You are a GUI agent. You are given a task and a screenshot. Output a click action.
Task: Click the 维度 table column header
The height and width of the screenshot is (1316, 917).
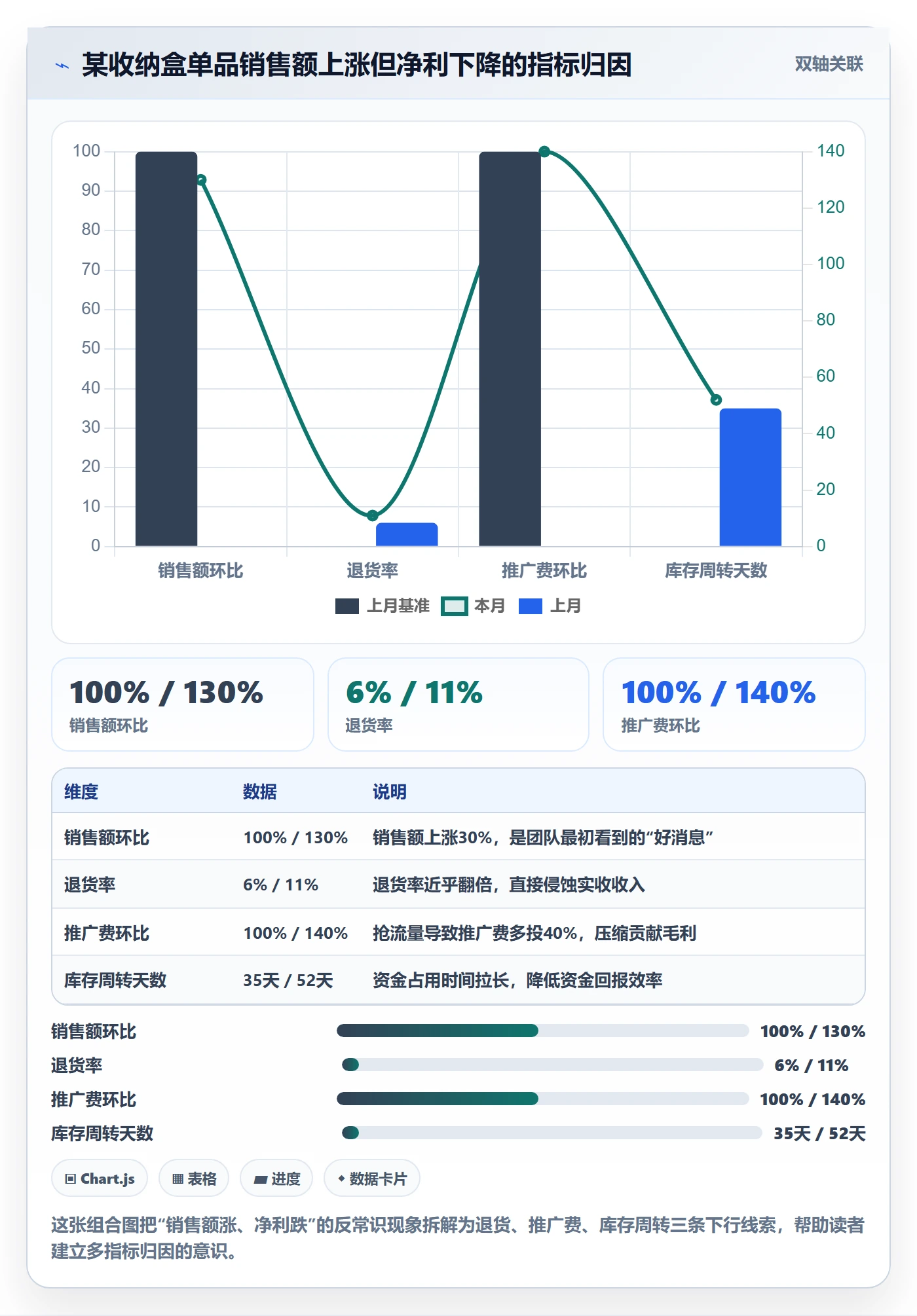81,792
